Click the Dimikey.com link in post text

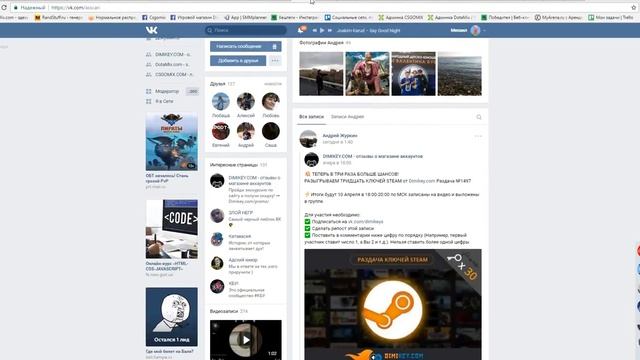[x=422, y=181]
